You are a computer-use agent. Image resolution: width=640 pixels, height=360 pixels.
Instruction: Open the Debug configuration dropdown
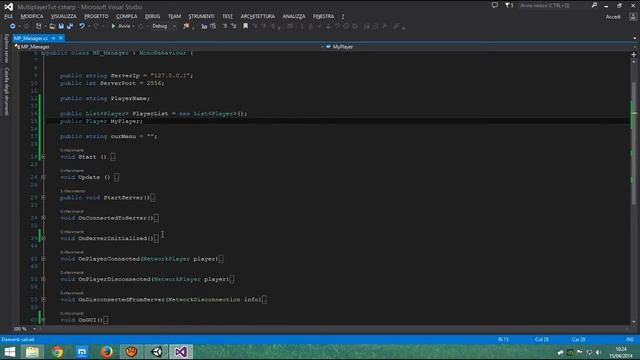click(164, 26)
